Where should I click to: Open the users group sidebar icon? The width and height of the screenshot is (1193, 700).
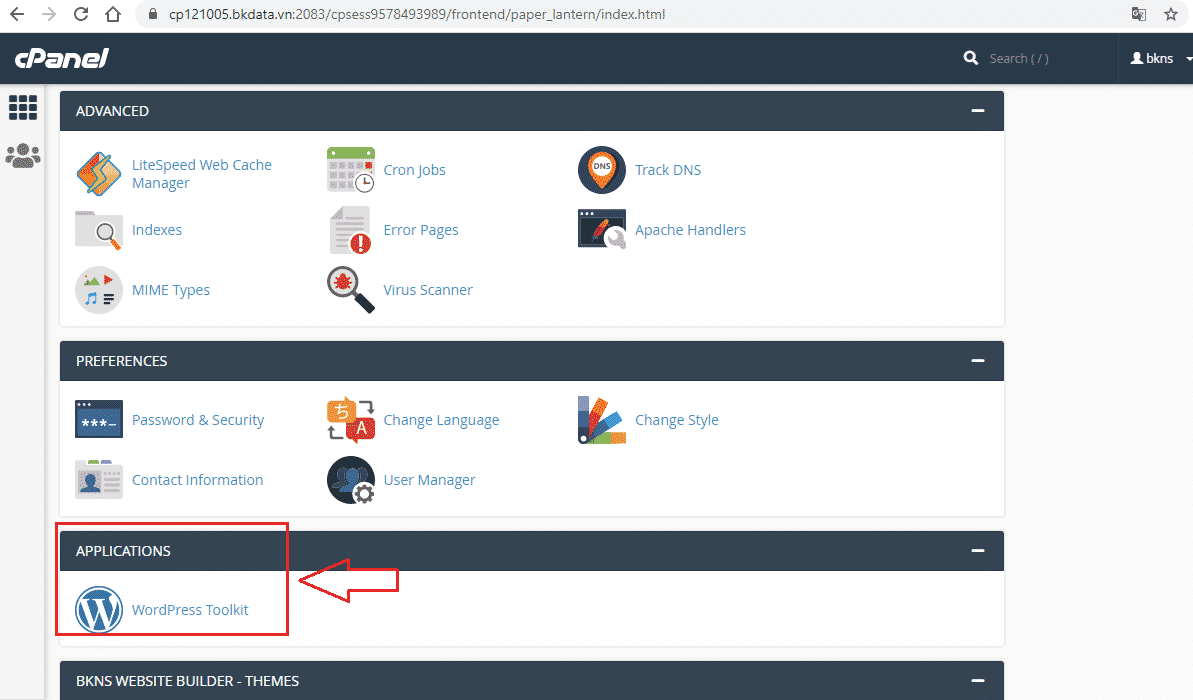point(23,155)
